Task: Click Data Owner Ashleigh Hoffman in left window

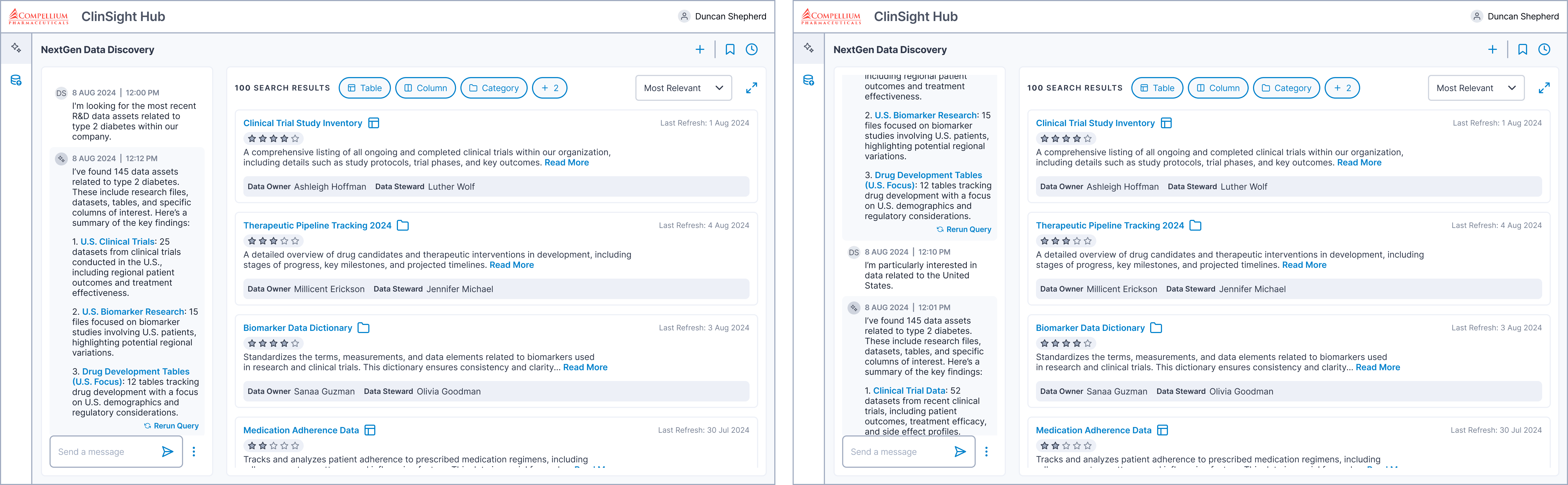Action: [307, 187]
